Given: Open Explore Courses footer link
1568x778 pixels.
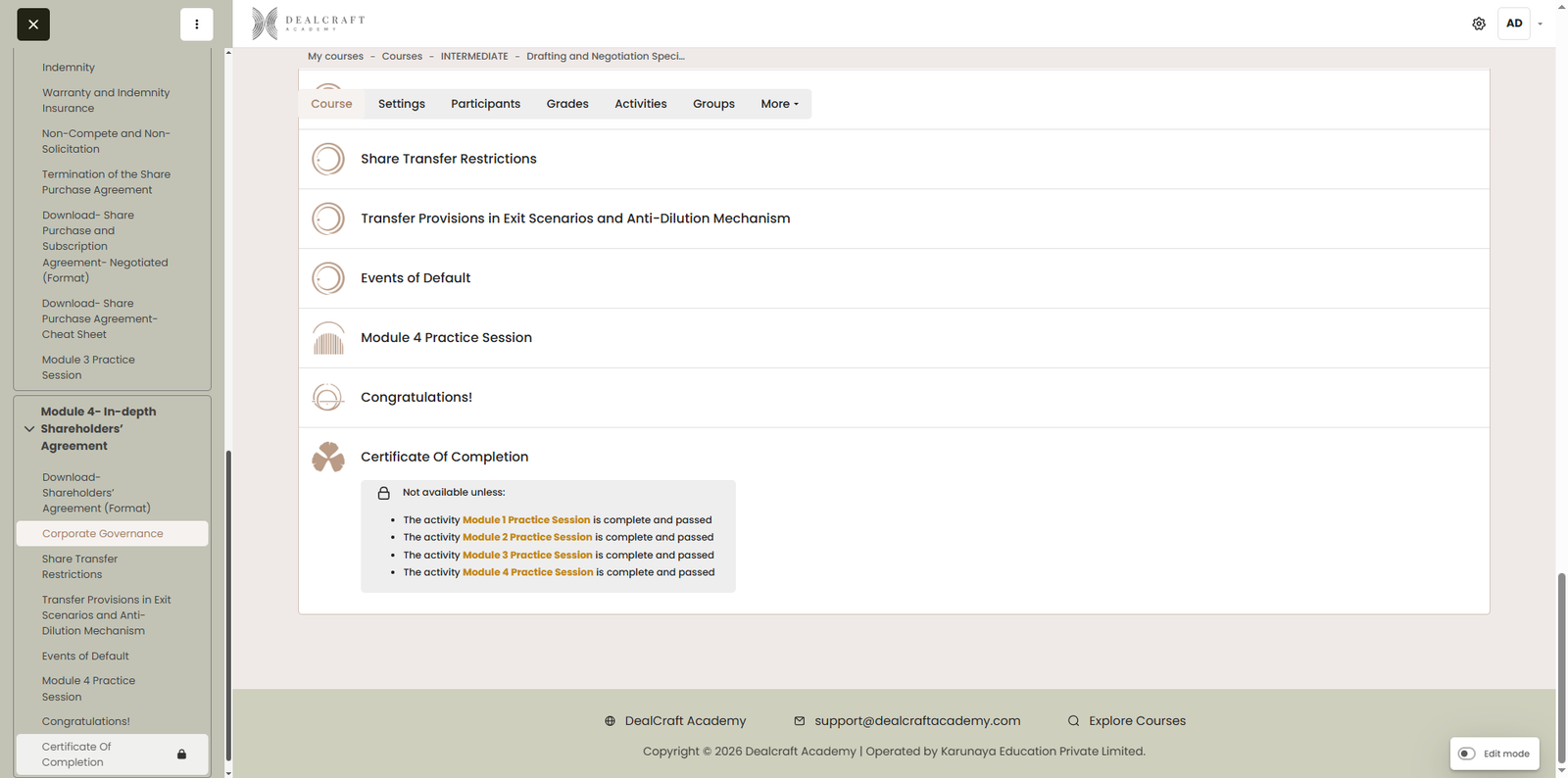Looking at the screenshot, I should pos(1137,721).
